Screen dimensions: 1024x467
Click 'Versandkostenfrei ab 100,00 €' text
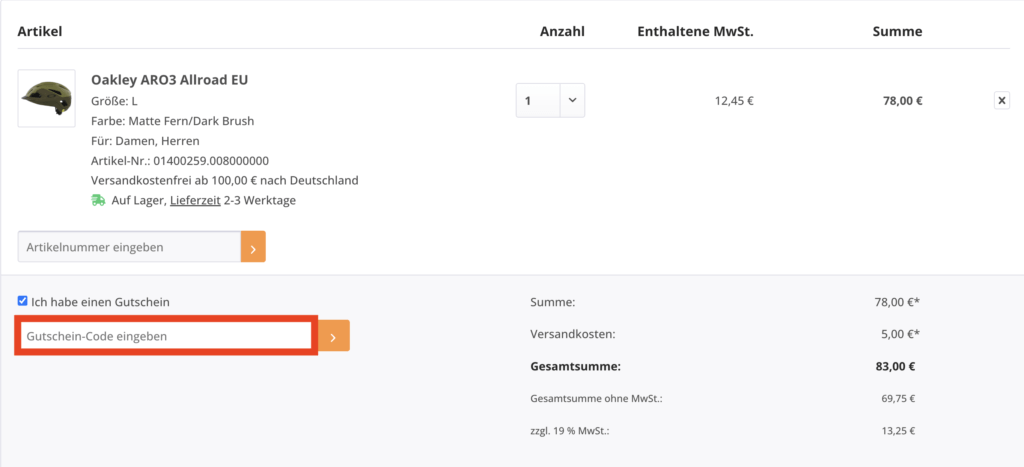pyautogui.click(x=173, y=180)
